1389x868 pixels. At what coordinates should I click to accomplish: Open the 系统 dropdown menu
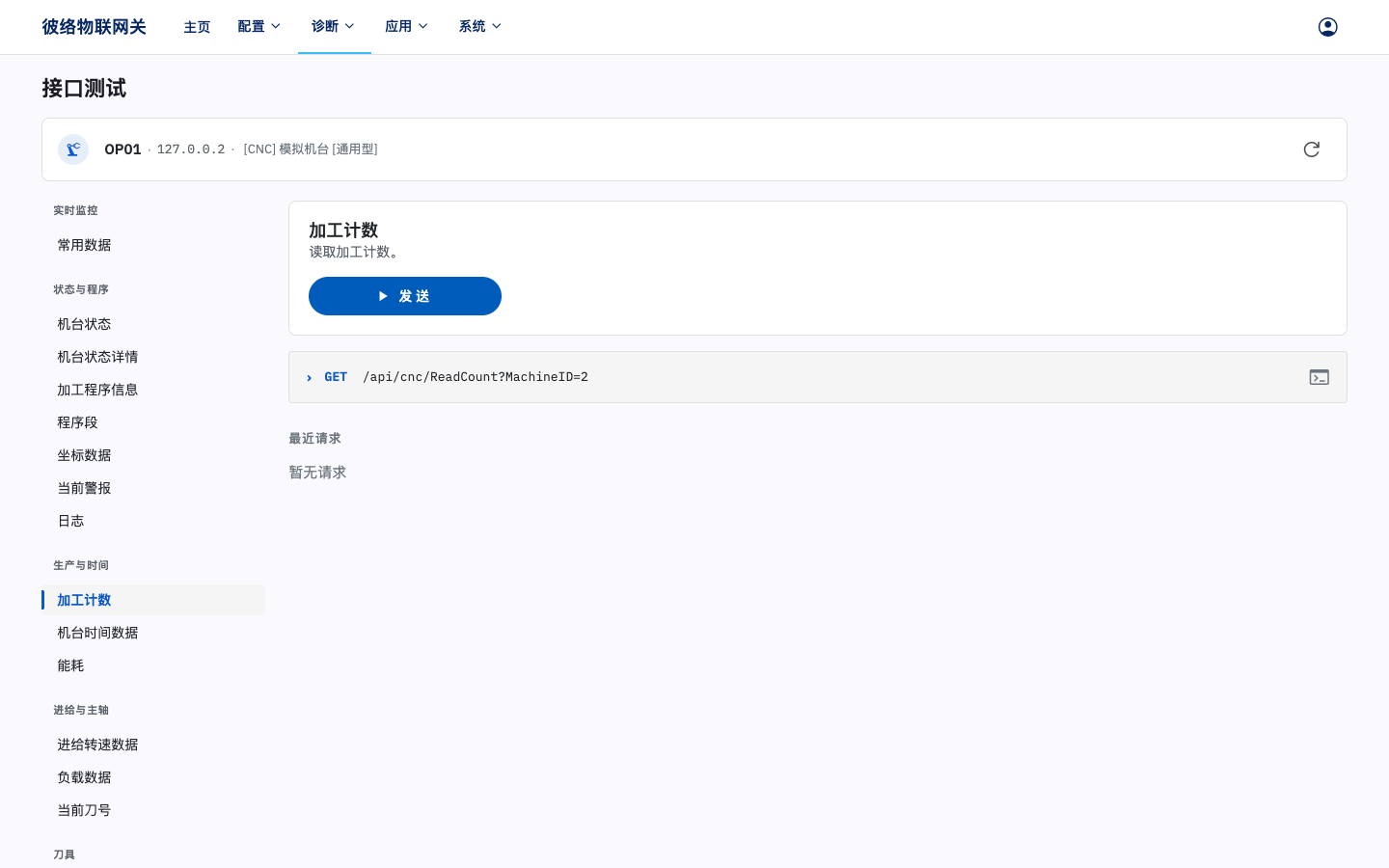(480, 26)
